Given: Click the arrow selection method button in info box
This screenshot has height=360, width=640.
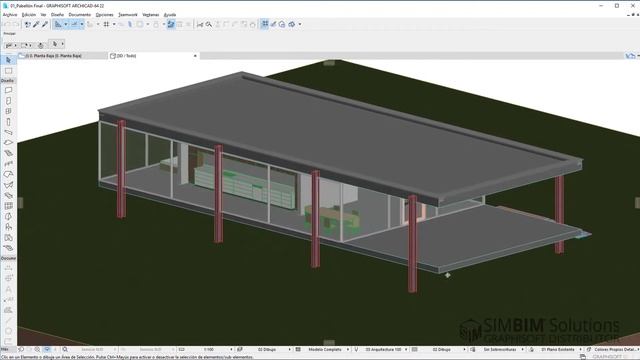Looking at the screenshot, I should 55,44.
